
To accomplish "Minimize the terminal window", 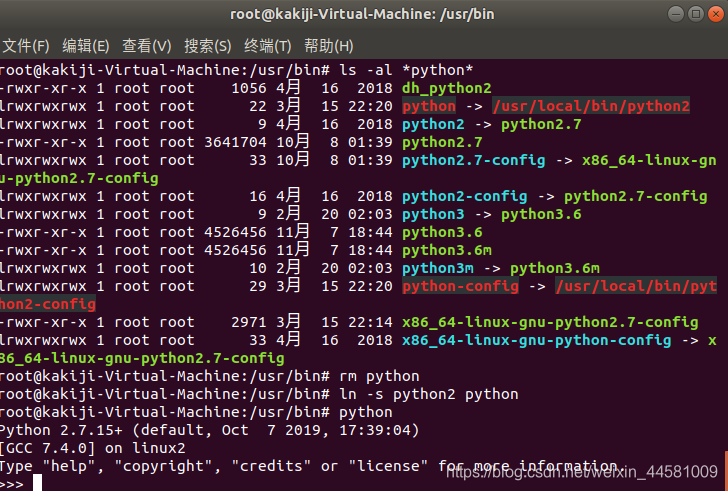I will (x=676, y=14).
